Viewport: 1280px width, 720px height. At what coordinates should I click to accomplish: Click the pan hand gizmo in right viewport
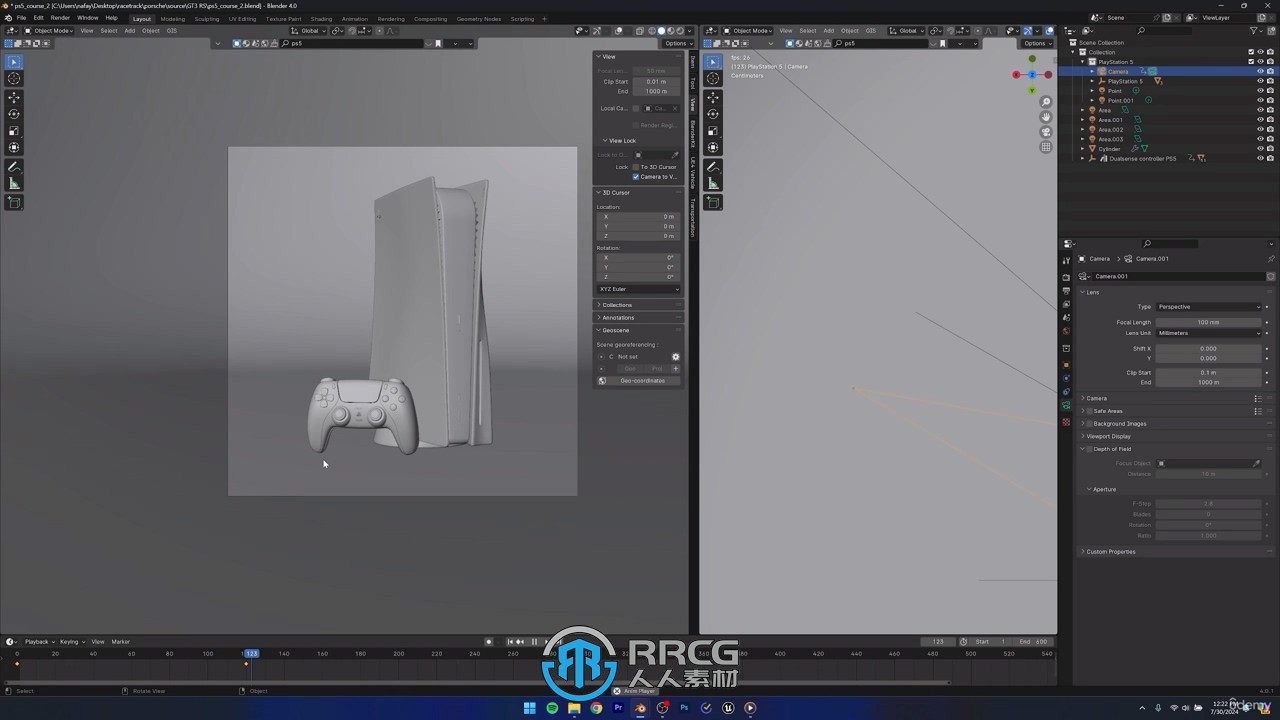click(x=1046, y=117)
